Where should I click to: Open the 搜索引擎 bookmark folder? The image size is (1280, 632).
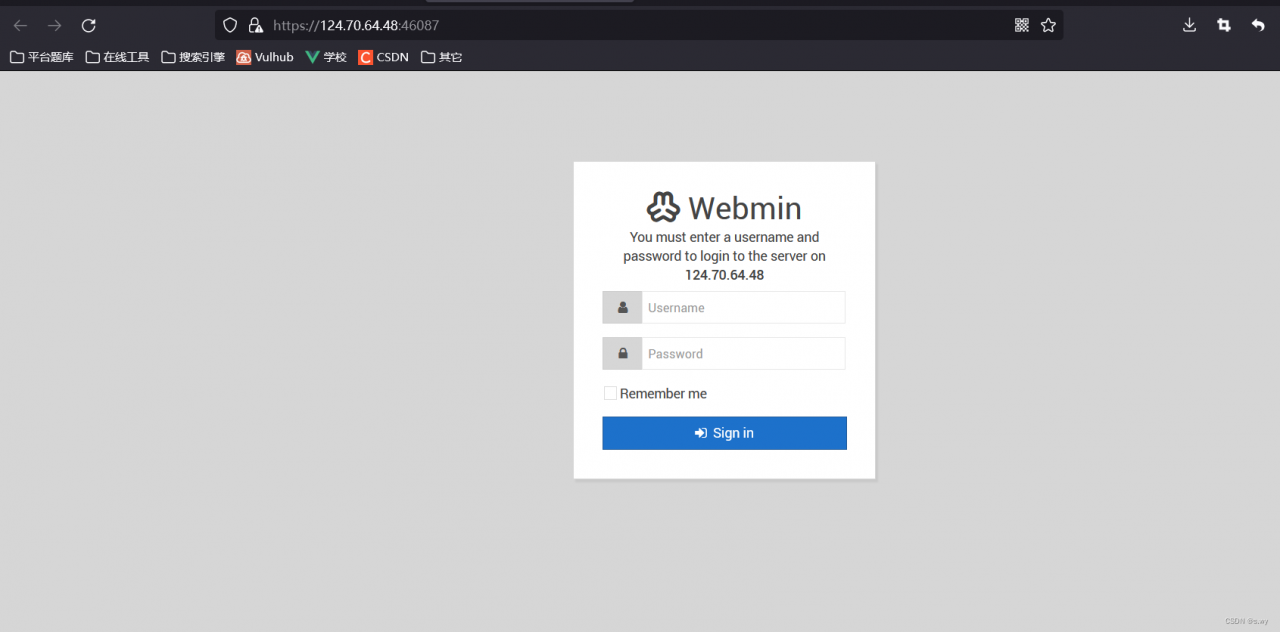193,57
